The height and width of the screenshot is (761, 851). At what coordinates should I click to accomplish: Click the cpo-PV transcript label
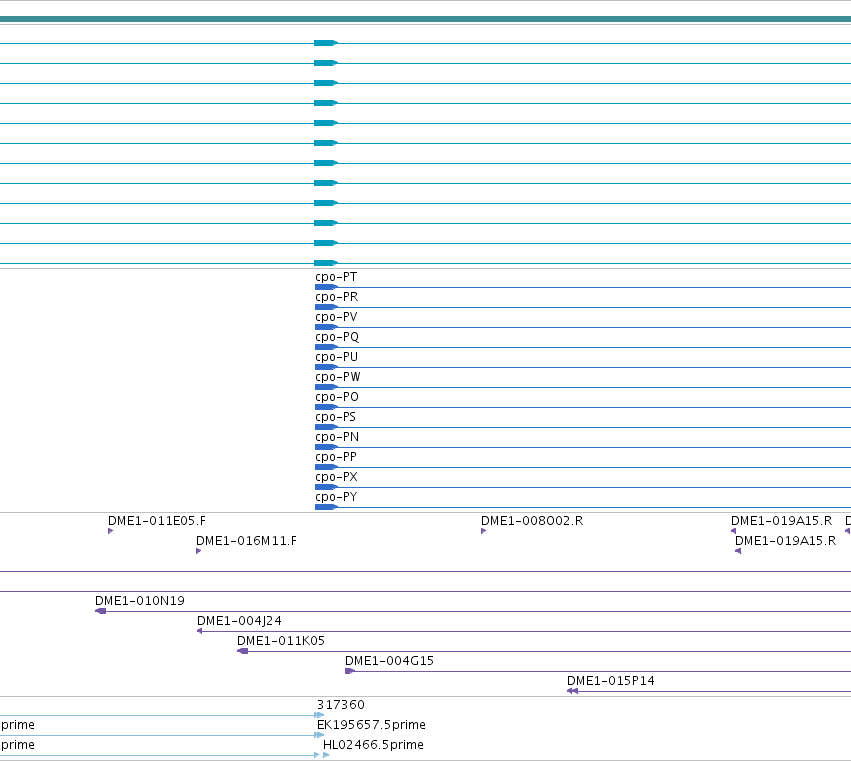pos(336,317)
